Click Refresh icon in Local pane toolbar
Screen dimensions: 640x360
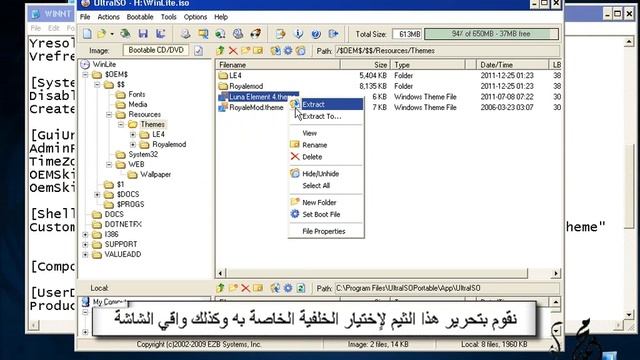pyautogui.click(x=301, y=288)
